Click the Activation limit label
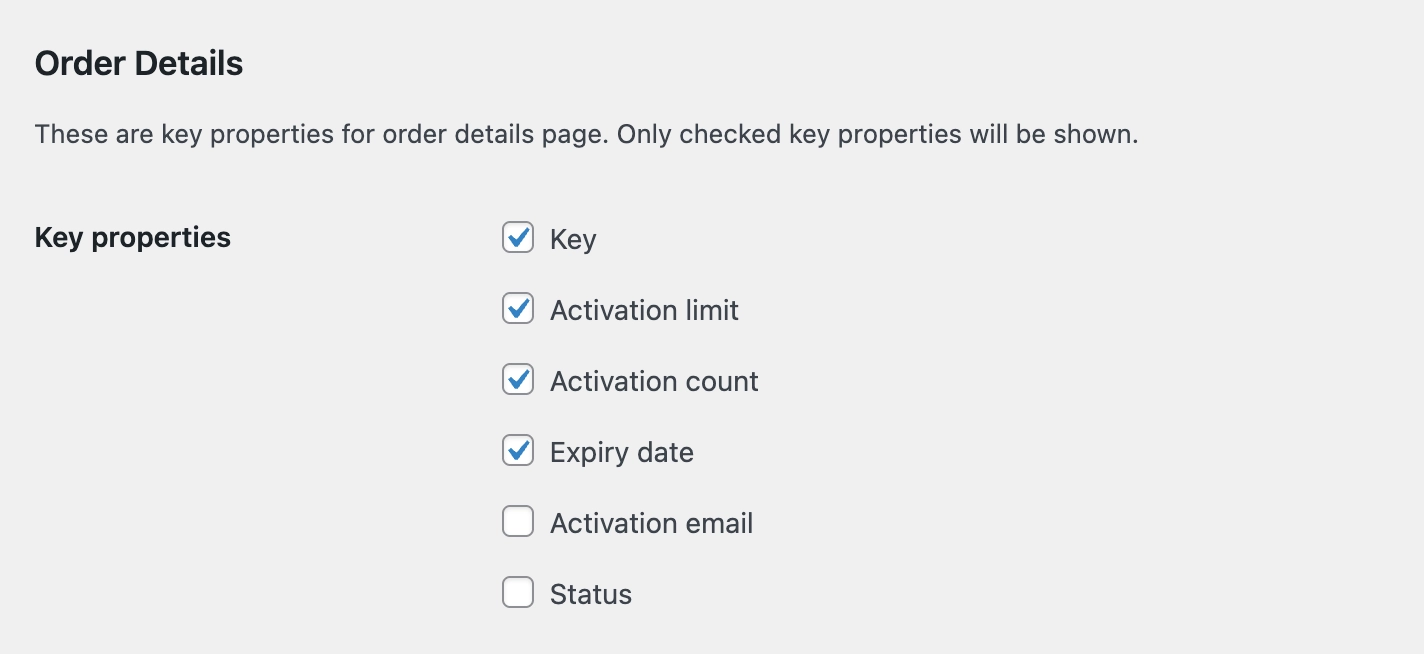Screen dimensions: 1424x654 pos(644,310)
